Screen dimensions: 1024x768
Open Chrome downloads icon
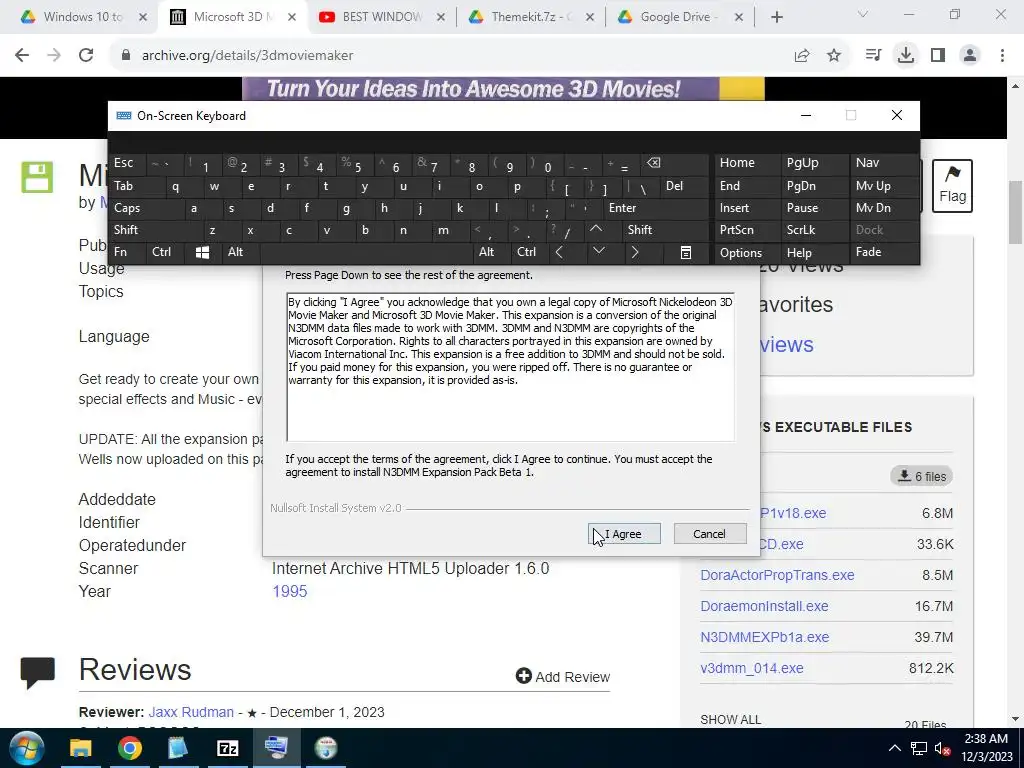click(905, 56)
